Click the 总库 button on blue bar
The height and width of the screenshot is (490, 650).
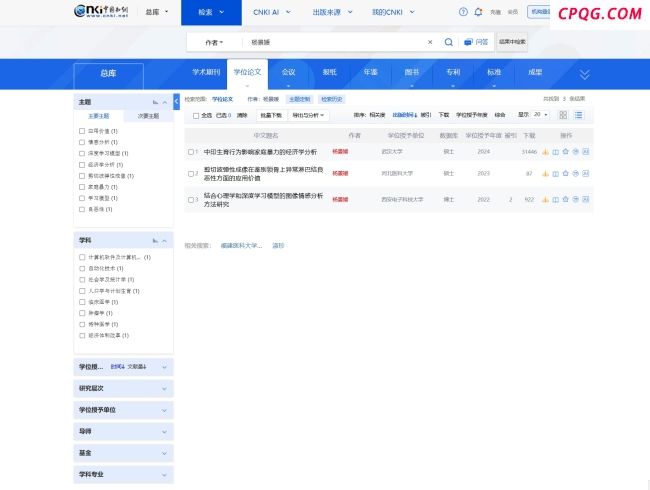click(x=109, y=74)
